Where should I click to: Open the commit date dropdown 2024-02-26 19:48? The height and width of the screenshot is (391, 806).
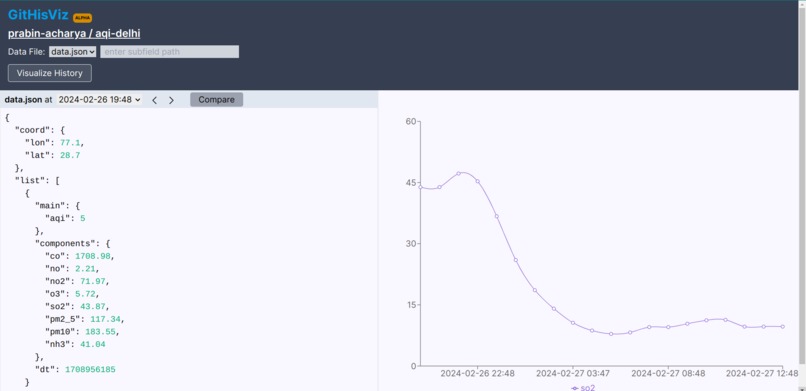coord(99,100)
